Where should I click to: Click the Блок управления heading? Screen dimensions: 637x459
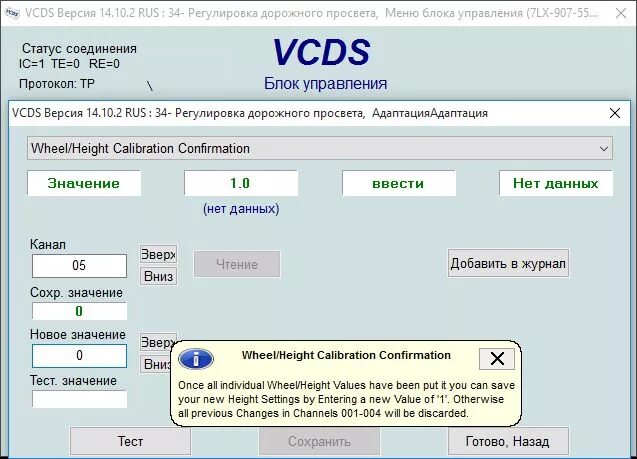325,84
